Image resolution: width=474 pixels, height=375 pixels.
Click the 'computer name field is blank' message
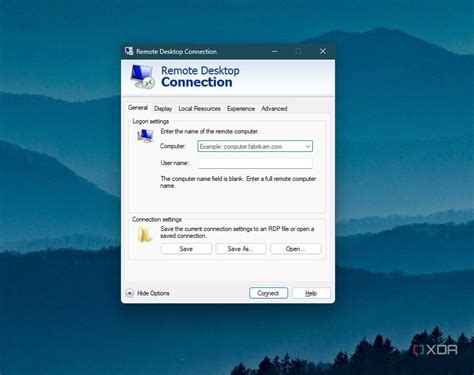pyautogui.click(x=238, y=182)
